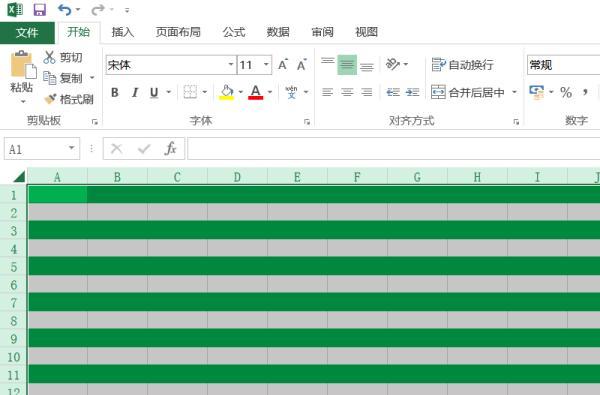Increase font size with the larger A icon
This screenshot has height=395, width=600.
click(283, 65)
